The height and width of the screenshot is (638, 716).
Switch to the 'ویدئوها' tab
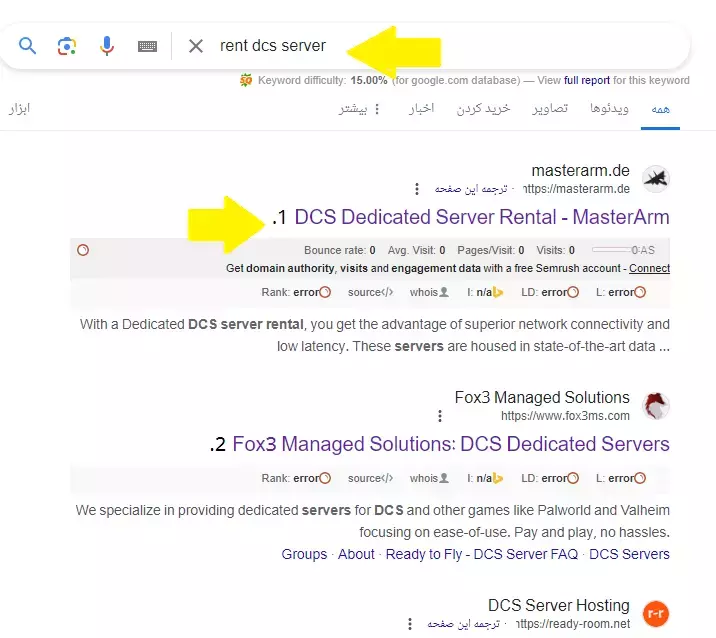(x=609, y=109)
